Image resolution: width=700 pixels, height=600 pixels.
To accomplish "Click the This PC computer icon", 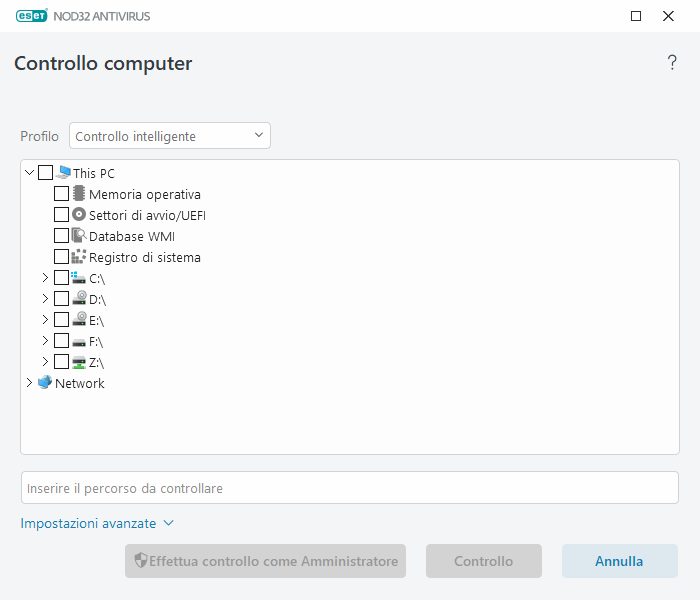I will 63,173.
